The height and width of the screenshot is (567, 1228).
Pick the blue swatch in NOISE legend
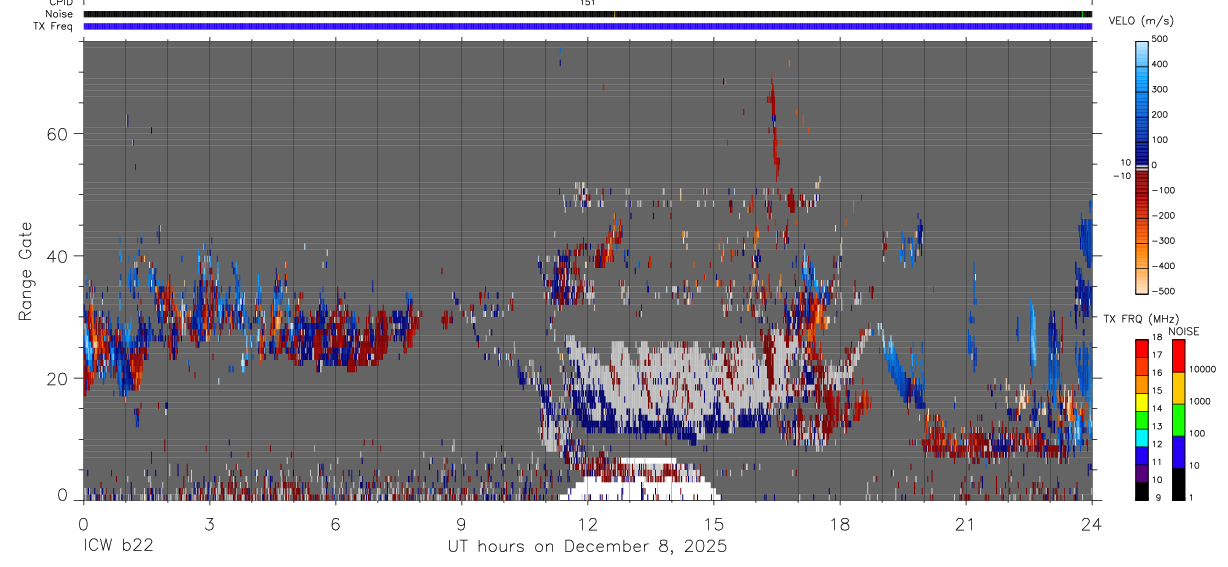(x=1177, y=451)
